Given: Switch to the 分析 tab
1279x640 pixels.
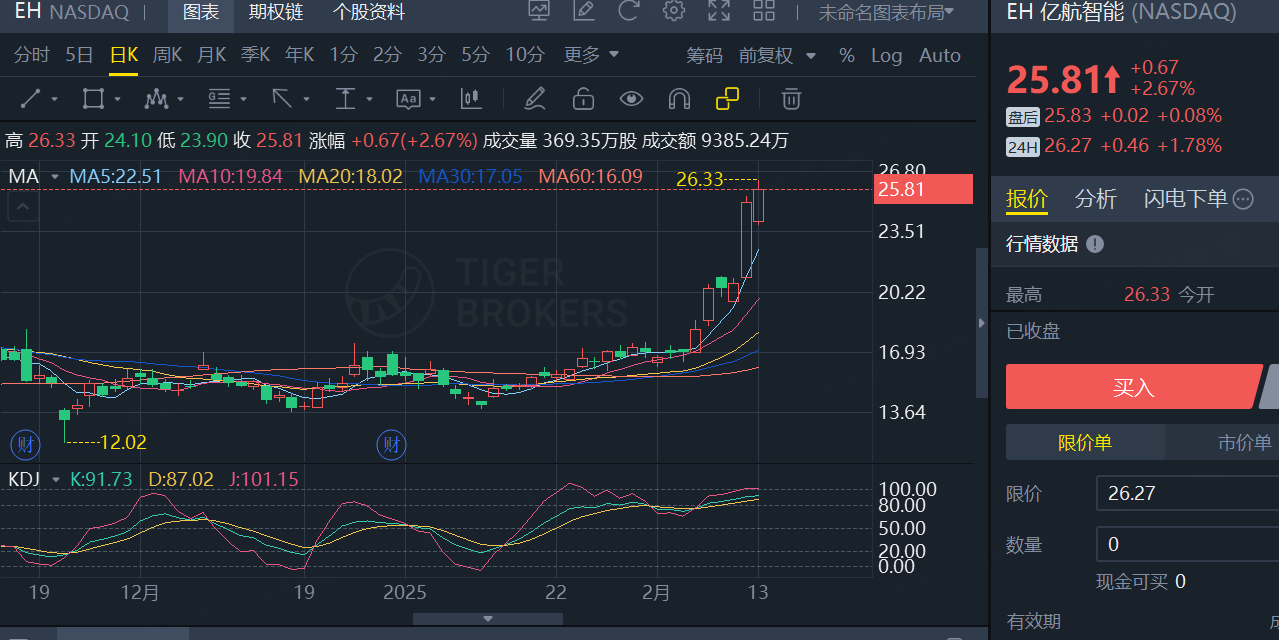Looking at the screenshot, I should [x=1096, y=199].
